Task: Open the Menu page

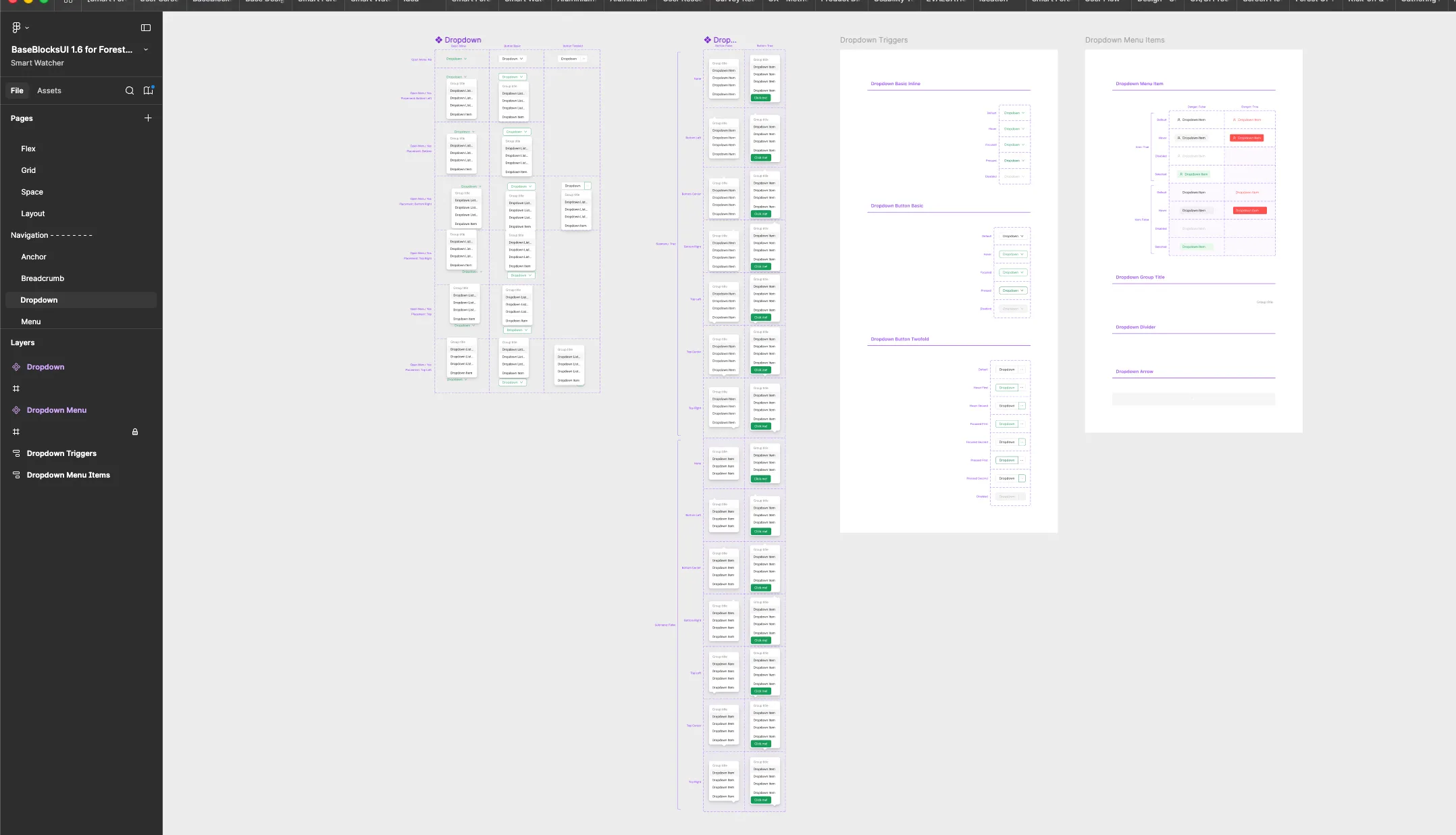Action: [30, 322]
